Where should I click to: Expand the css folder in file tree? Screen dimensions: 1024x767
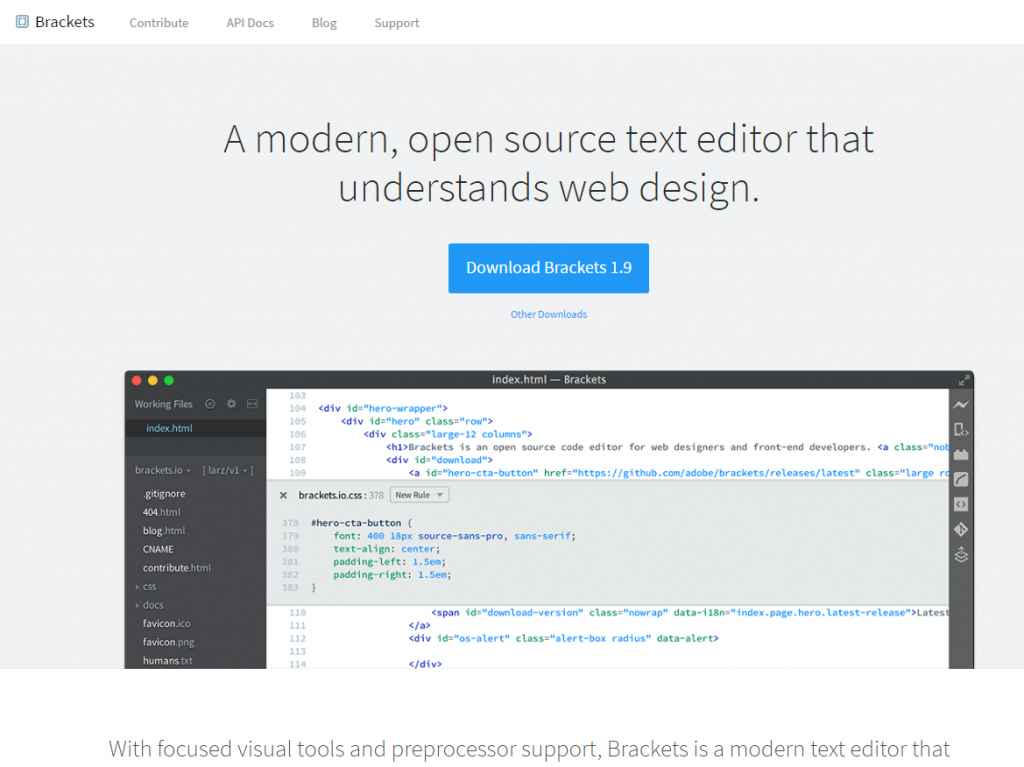click(x=148, y=587)
